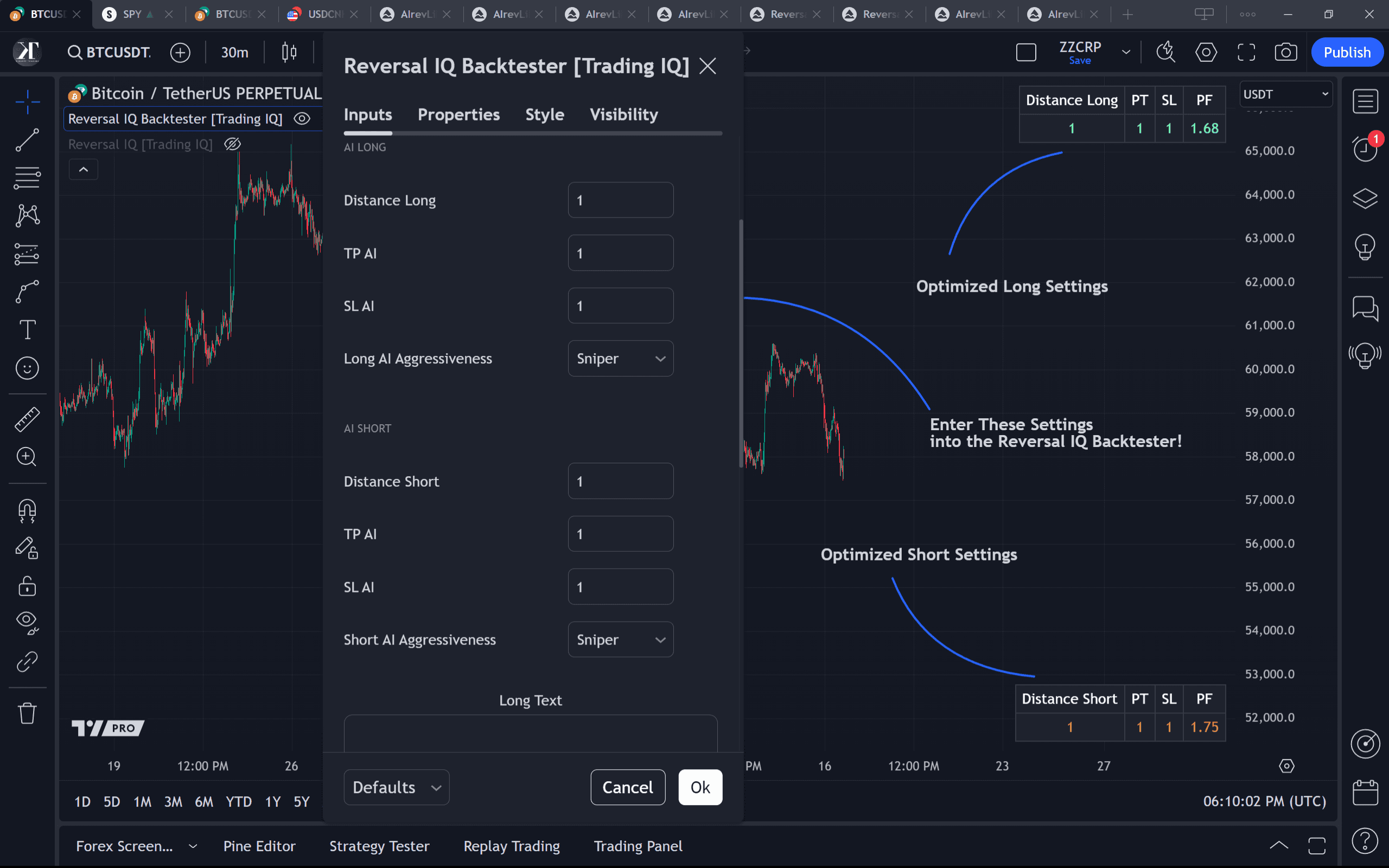The height and width of the screenshot is (868, 1389).
Task: Open the help center question mark icon
Action: (1365, 841)
